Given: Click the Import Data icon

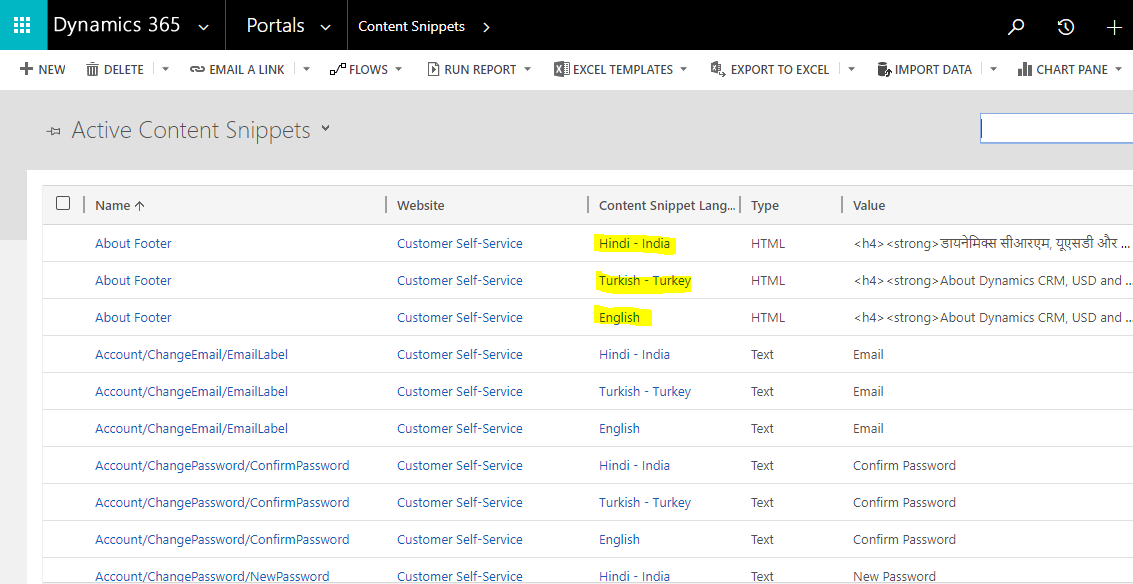Looking at the screenshot, I should (x=883, y=69).
